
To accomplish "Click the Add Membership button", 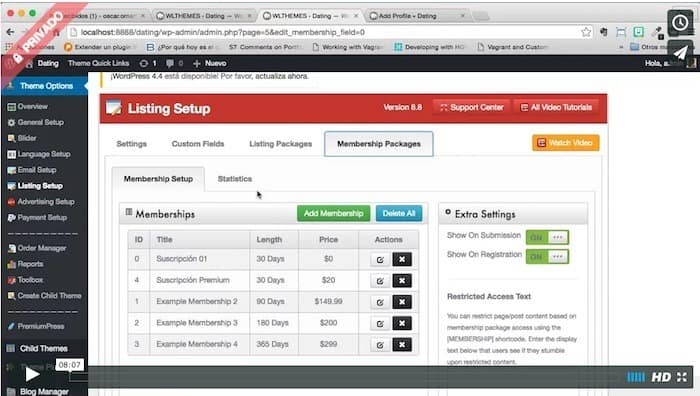I will 333,213.
